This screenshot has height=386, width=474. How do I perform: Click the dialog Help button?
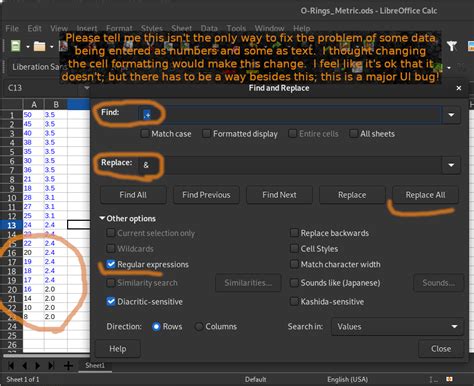pyautogui.click(x=118, y=349)
